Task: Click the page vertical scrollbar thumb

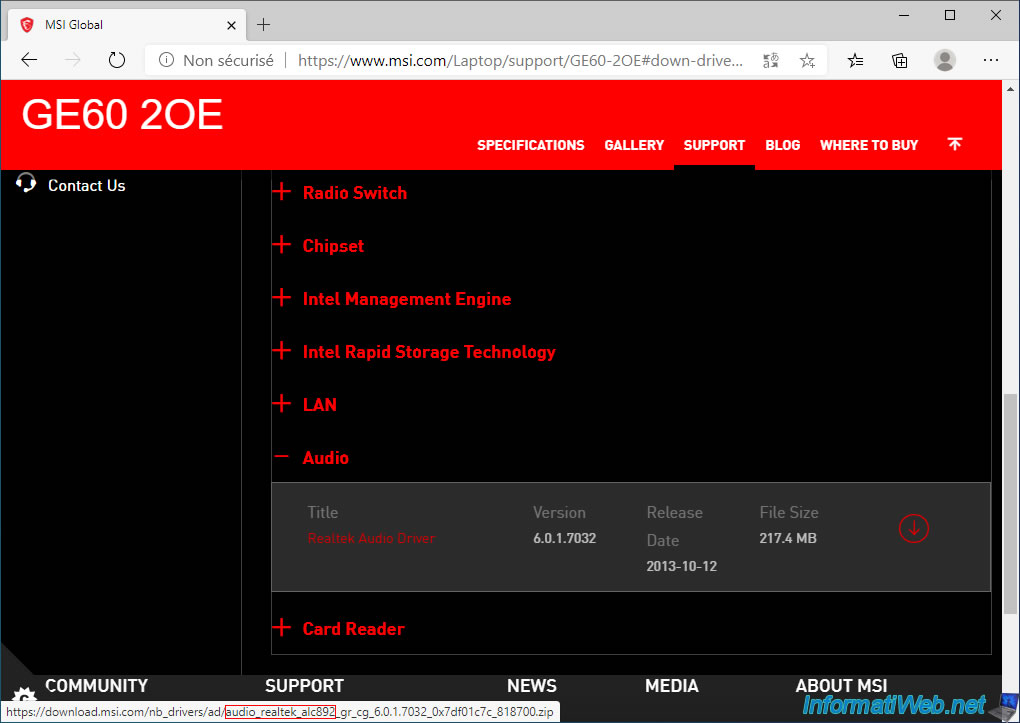Action: [1010, 504]
